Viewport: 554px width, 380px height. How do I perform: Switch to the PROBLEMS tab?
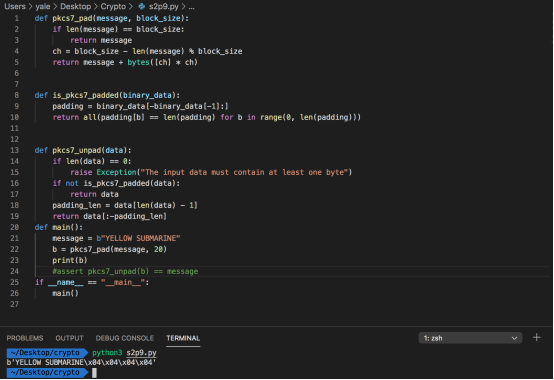click(25, 338)
